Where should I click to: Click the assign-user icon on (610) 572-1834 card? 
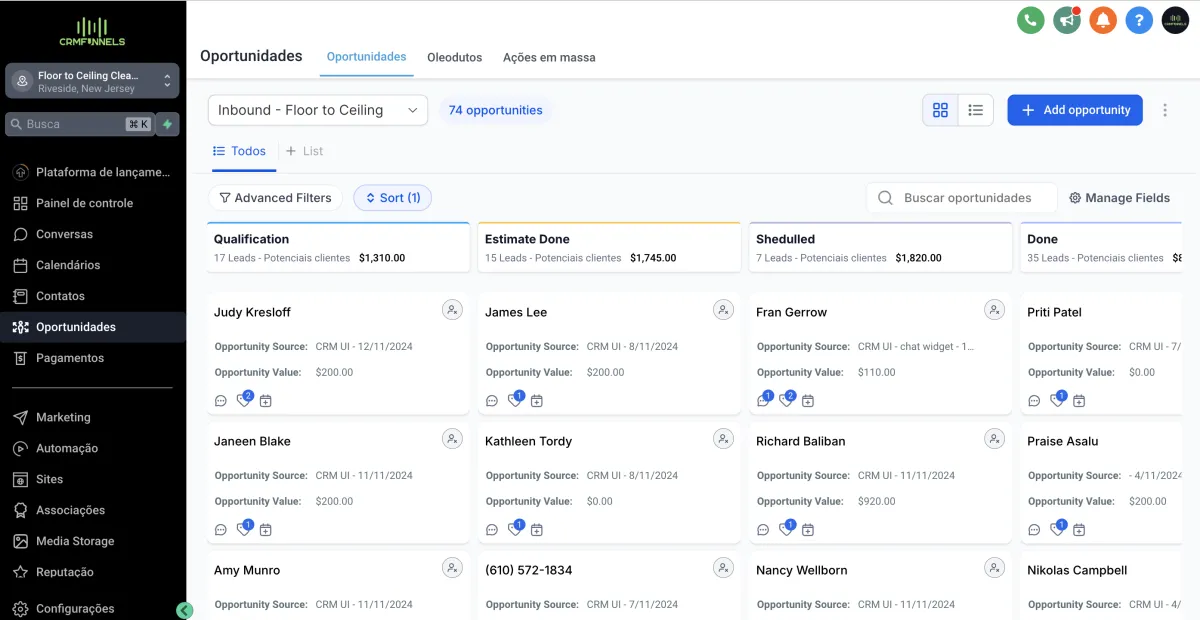(x=724, y=569)
